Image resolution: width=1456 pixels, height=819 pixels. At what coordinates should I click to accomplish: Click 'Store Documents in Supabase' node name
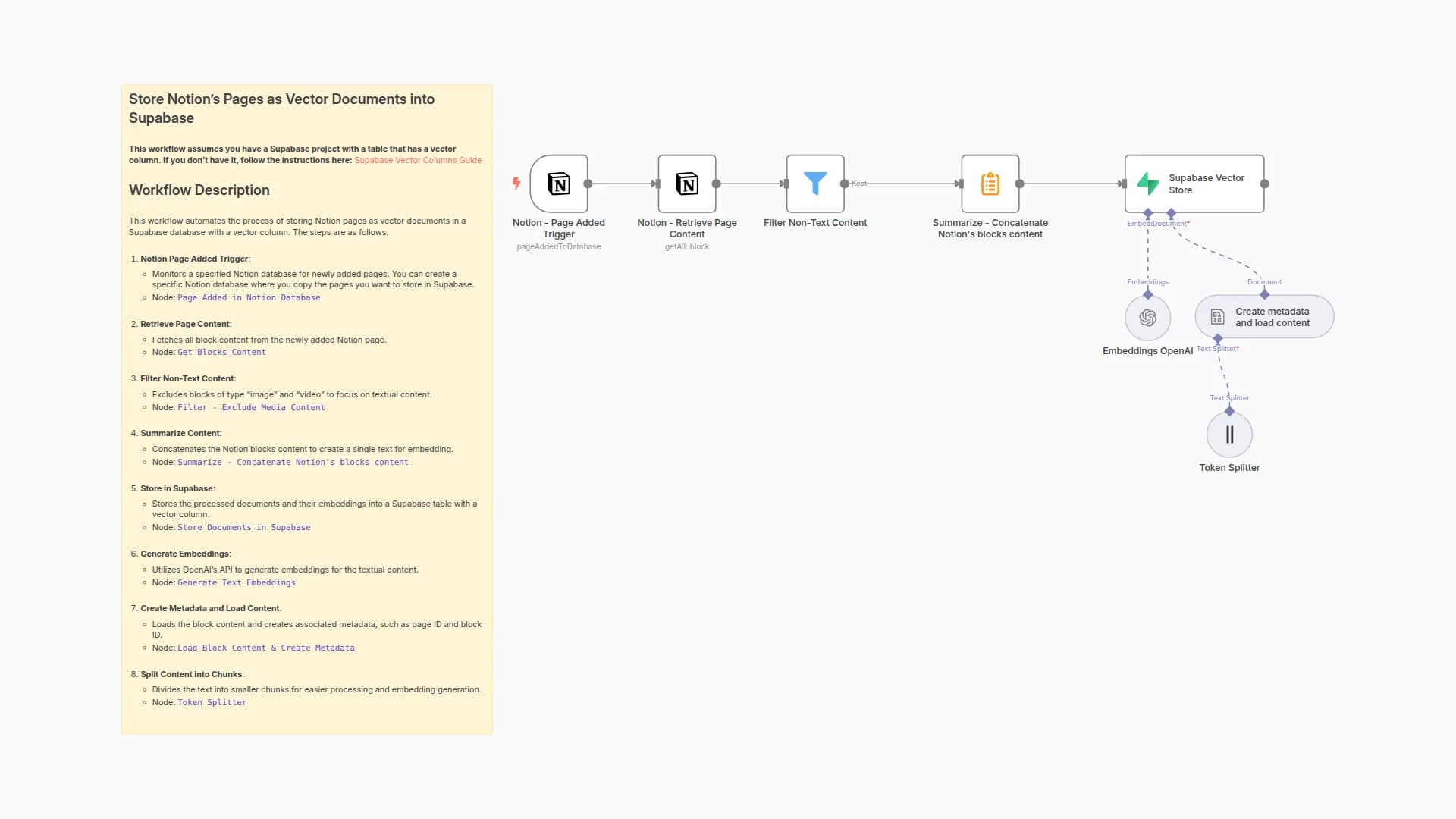click(x=243, y=528)
